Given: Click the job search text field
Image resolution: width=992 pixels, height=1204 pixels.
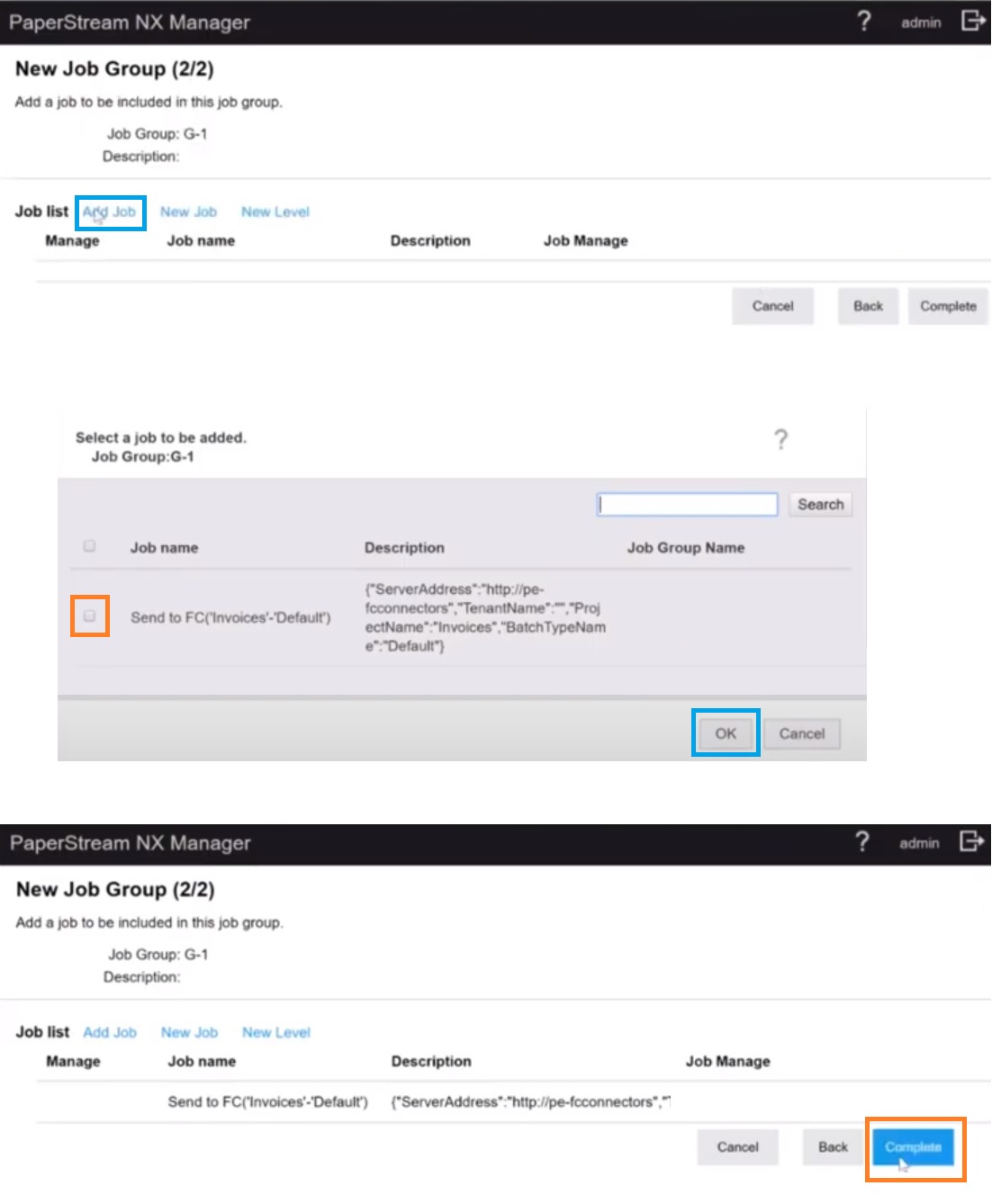Looking at the screenshot, I should pyautogui.click(x=687, y=505).
